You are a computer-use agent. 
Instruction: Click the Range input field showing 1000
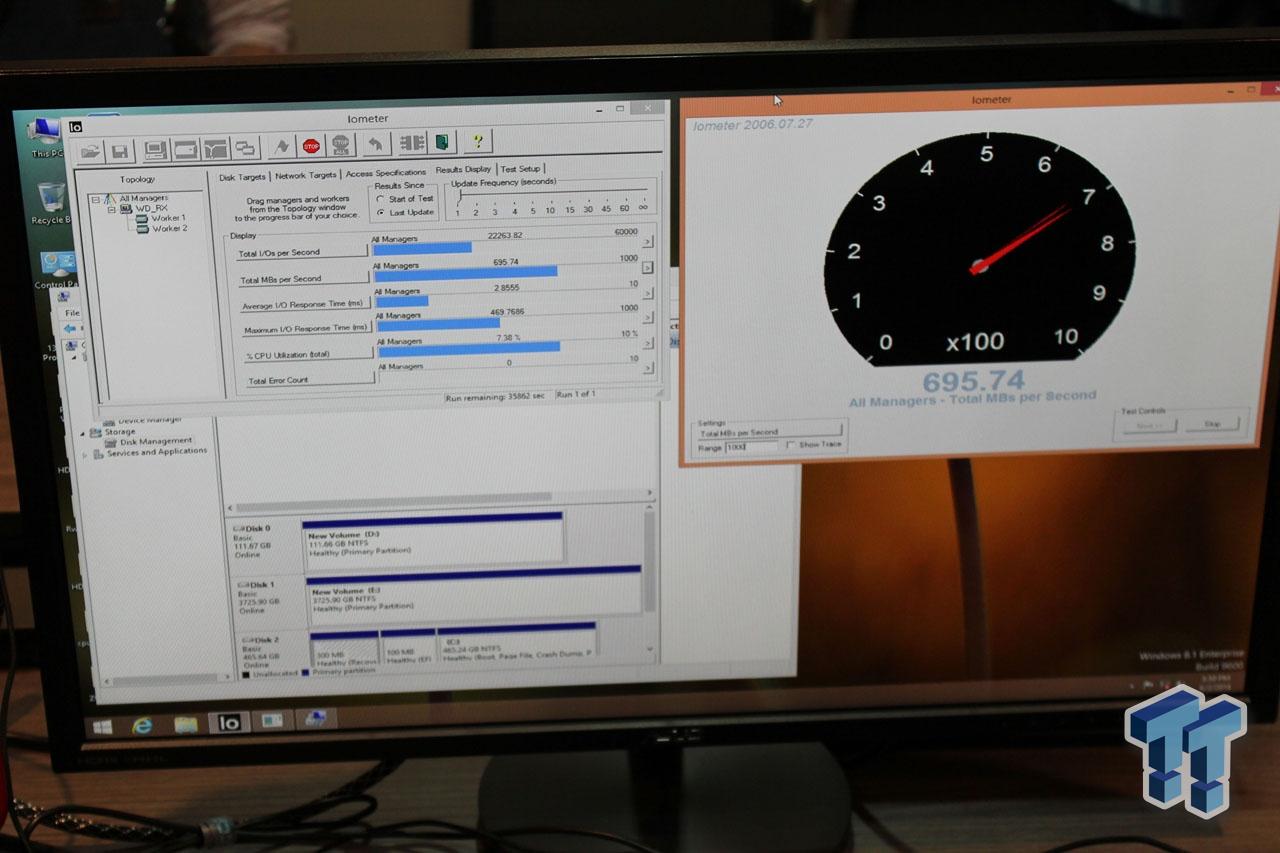click(751, 446)
